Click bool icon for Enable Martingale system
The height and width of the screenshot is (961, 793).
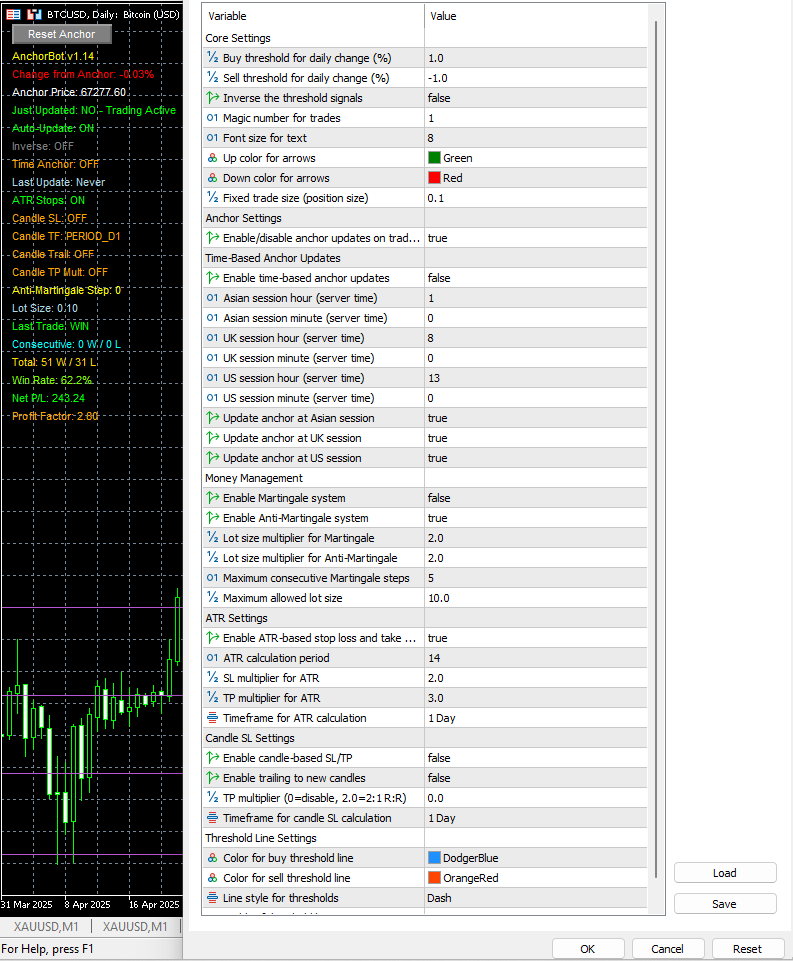click(213, 498)
